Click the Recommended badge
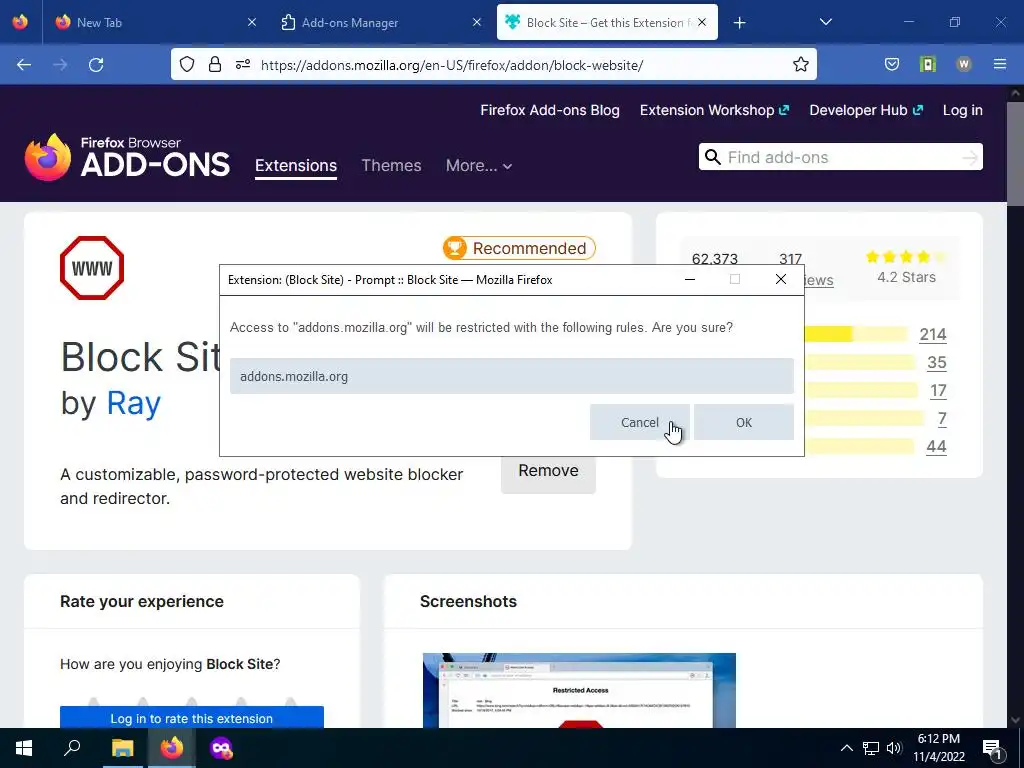 coord(519,248)
